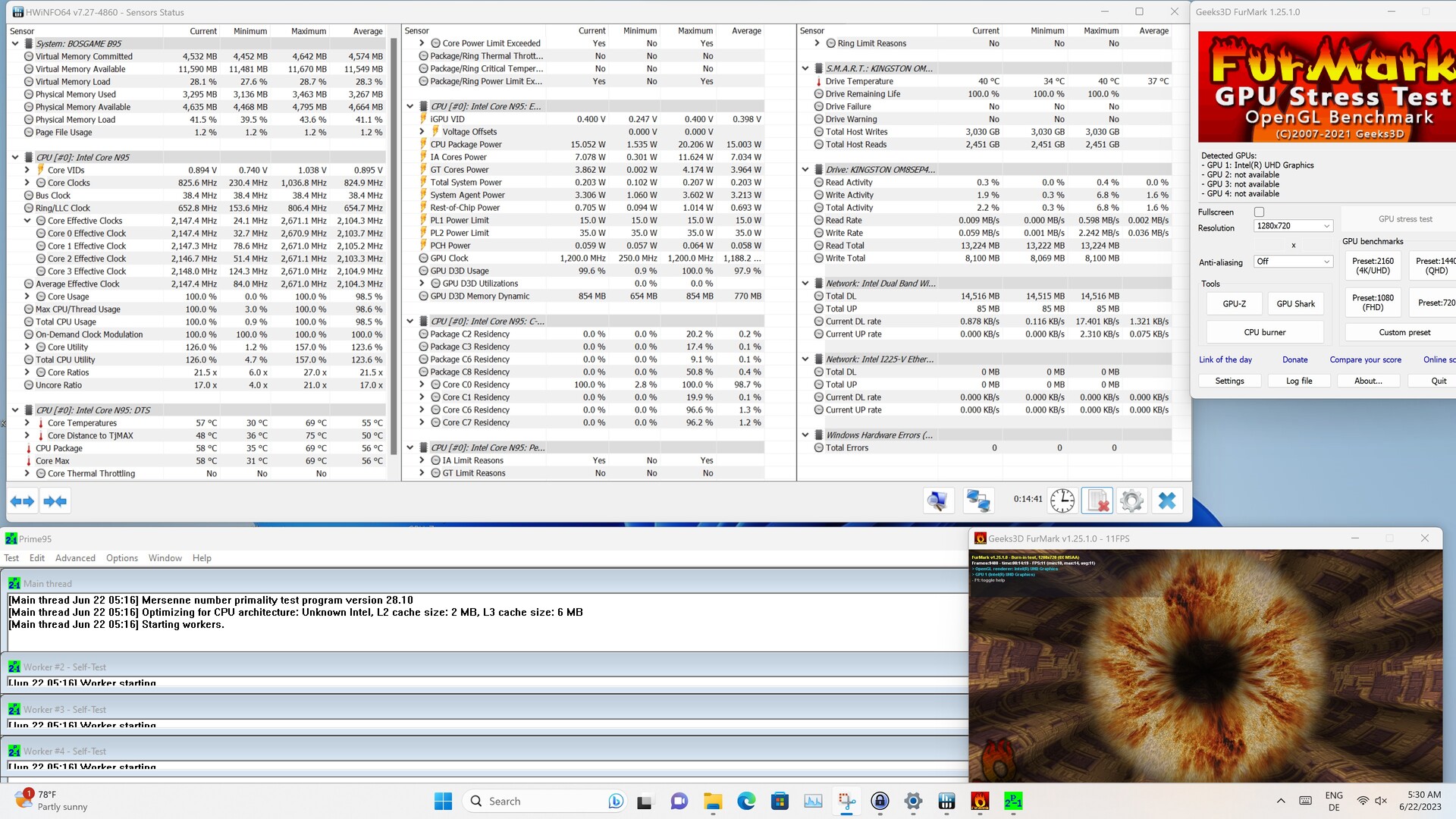Image resolution: width=1456 pixels, height=819 pixels.
Task: Click the expand columns arrows icon
Action: (x=22, y=501)
